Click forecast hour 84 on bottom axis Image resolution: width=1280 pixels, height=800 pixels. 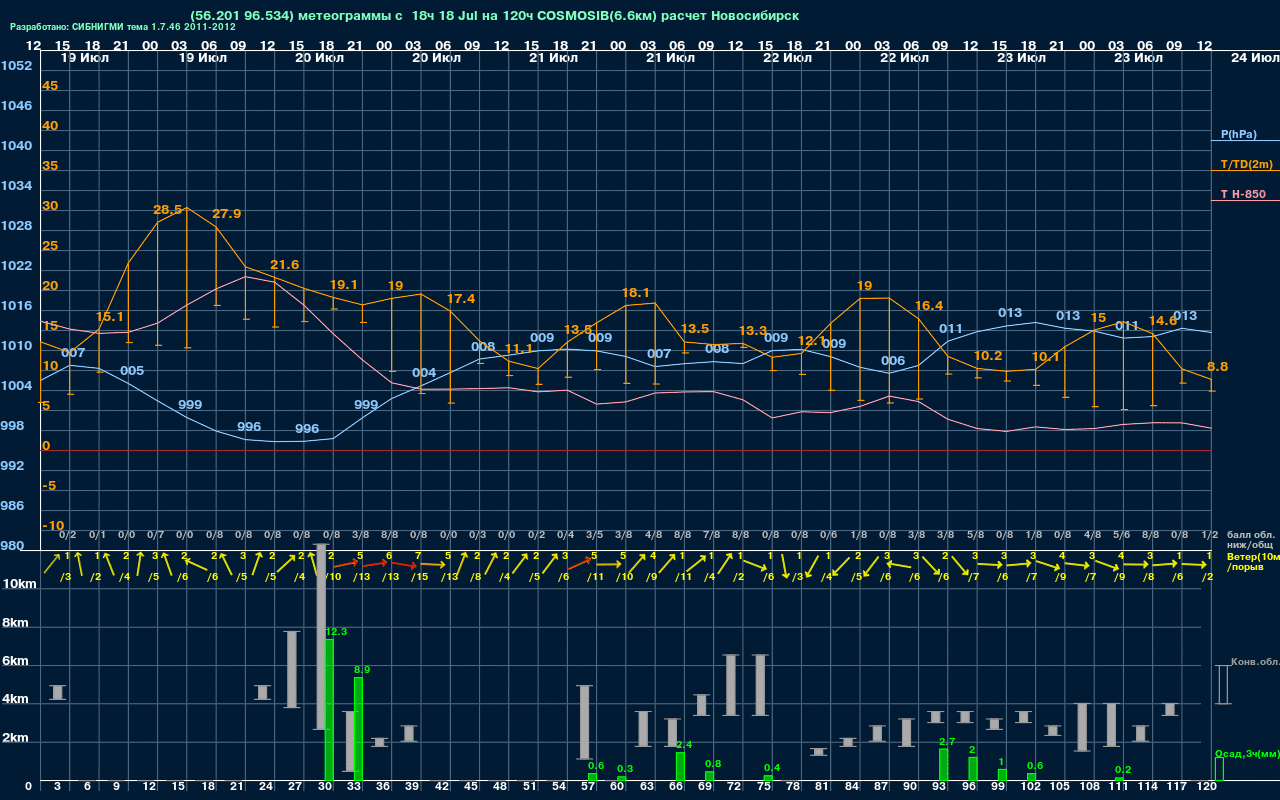851,787
